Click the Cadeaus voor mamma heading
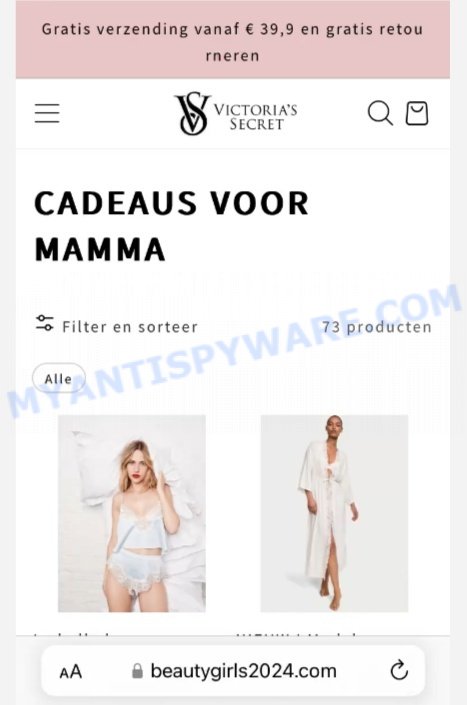Image resolution: width=467 pixels, height=705 pixels. tap(172, 226)
